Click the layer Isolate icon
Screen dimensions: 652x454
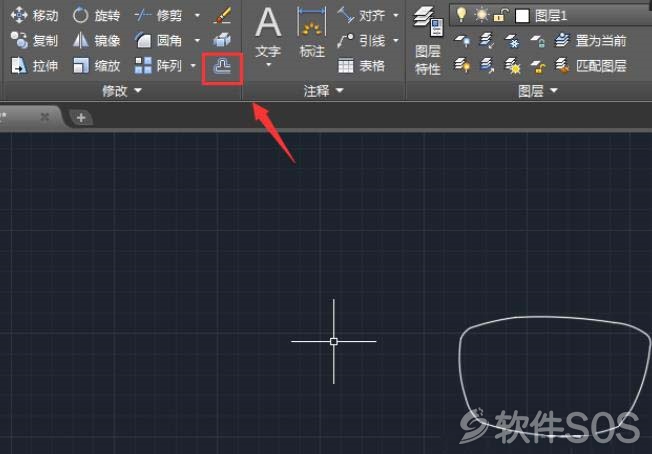487,41
